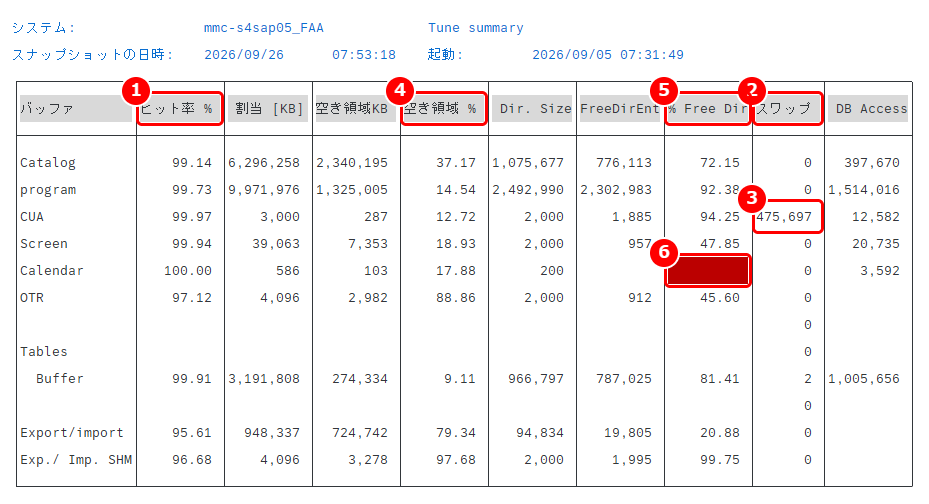The width and height of the screenshot is (929, 504).
Task: Click the スナップショットの日時: label
Action: click(92, 54)
